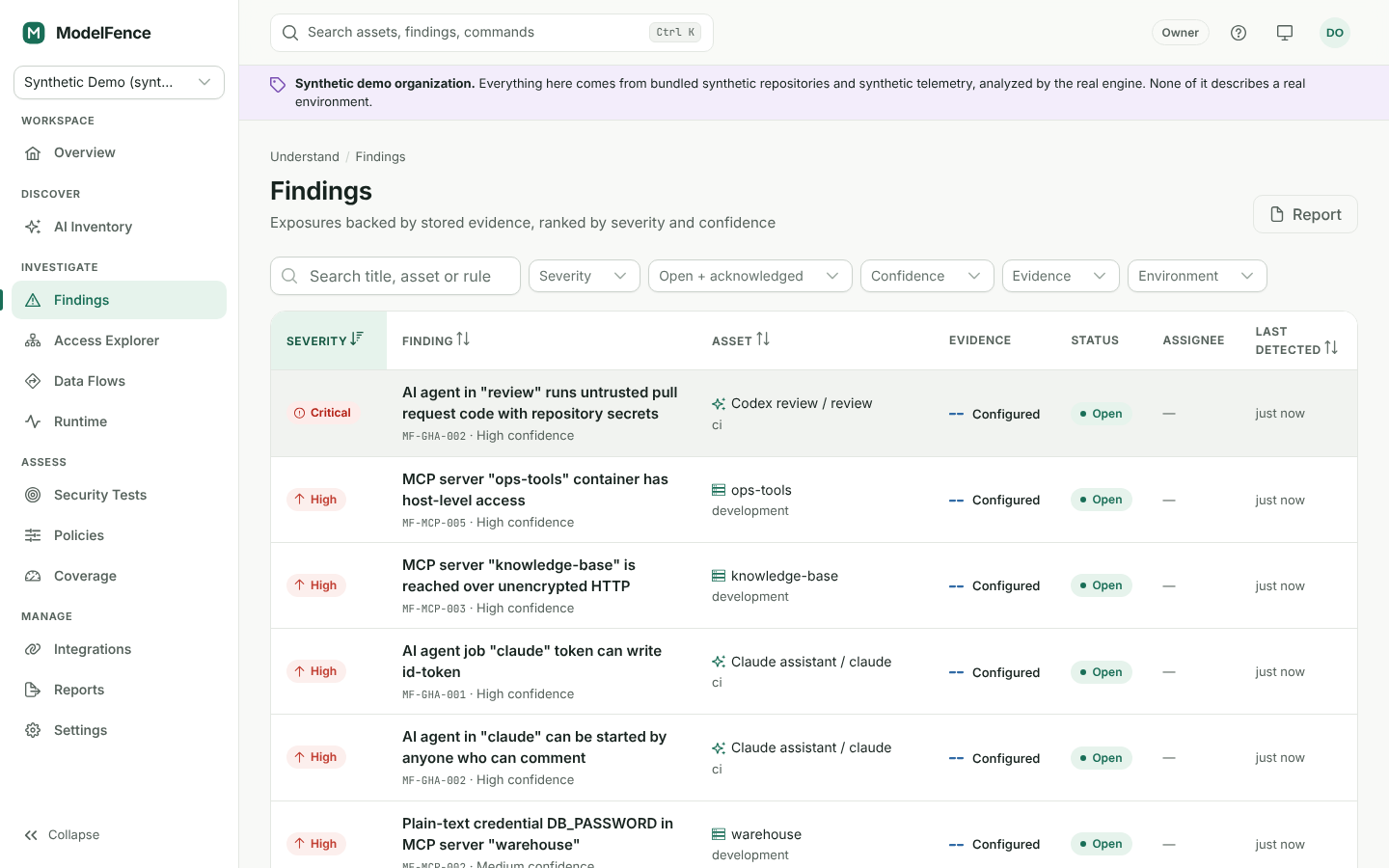Open Plain-text credential DB_PASSWORD finding
This screenshot has width=1389, height=868.
[x=537, y=834]
